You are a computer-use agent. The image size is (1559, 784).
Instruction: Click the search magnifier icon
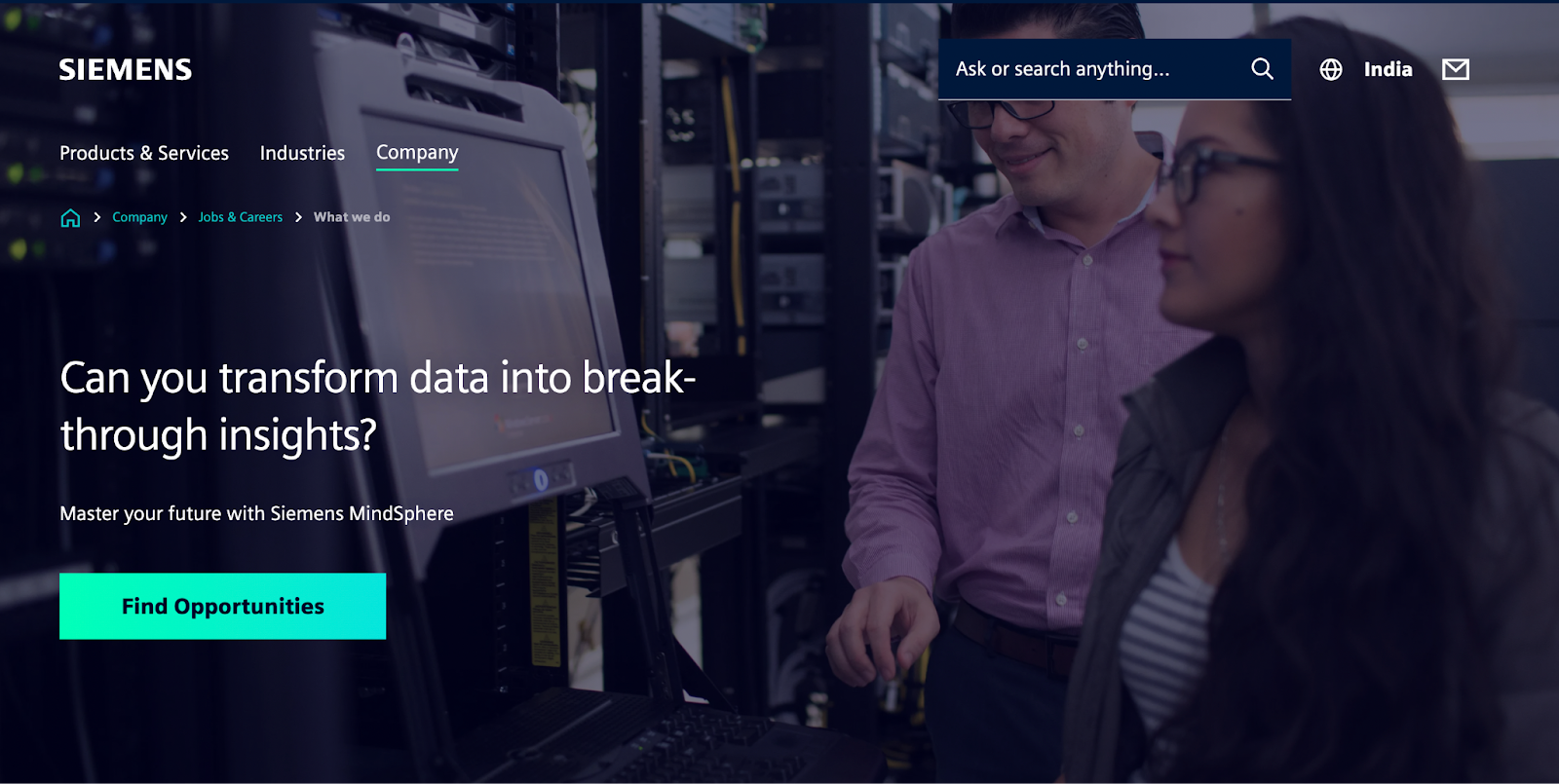pos(1262,69)
